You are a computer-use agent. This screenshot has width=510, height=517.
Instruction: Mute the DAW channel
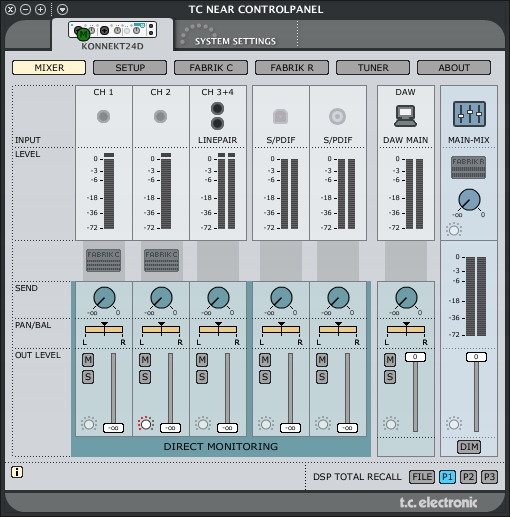click(390, 360)
